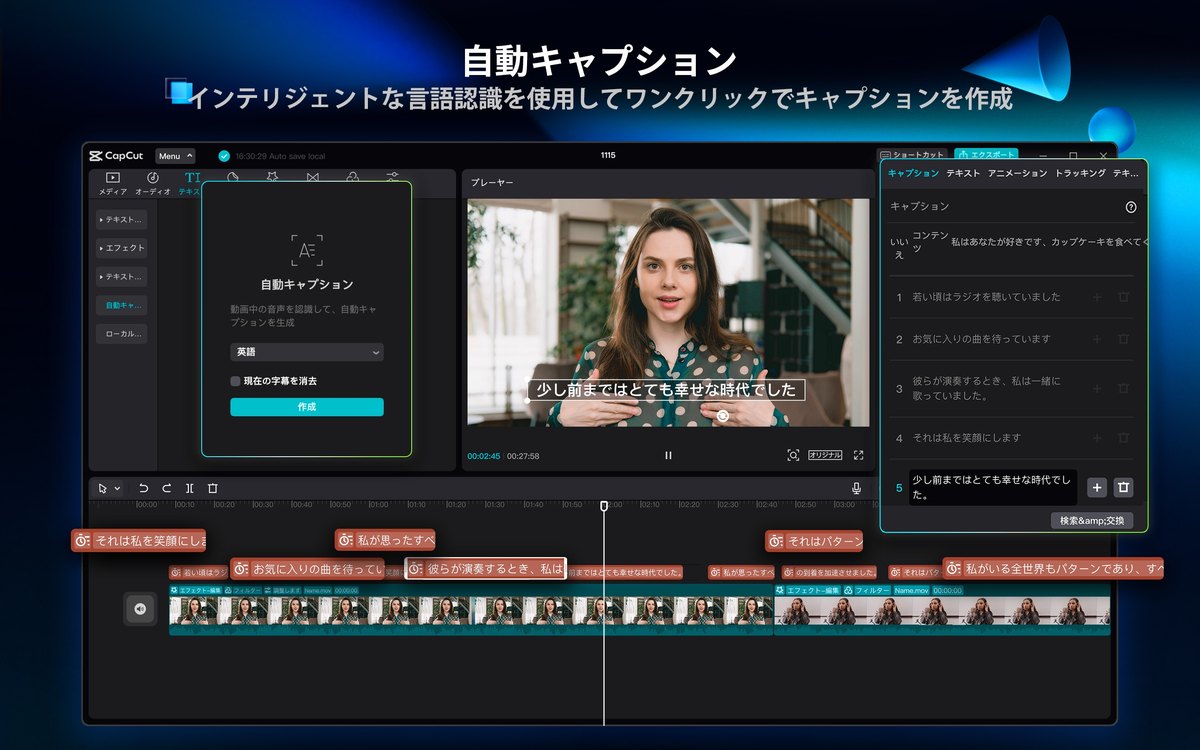Screen dimensions: 1200x750
Task: Click the ショートカット keyboard shortcut button
Action: pyautogui.click(x=912, y=155)
